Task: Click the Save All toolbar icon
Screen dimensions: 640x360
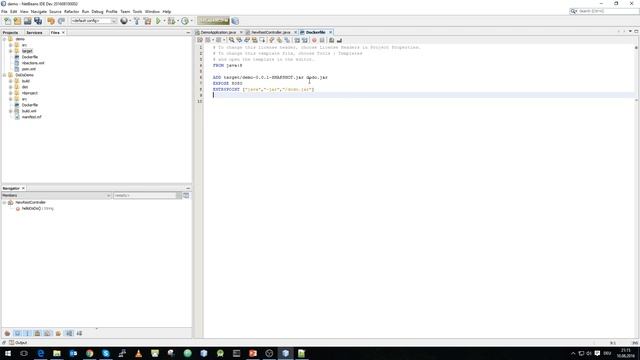Action: click(38, 21)
